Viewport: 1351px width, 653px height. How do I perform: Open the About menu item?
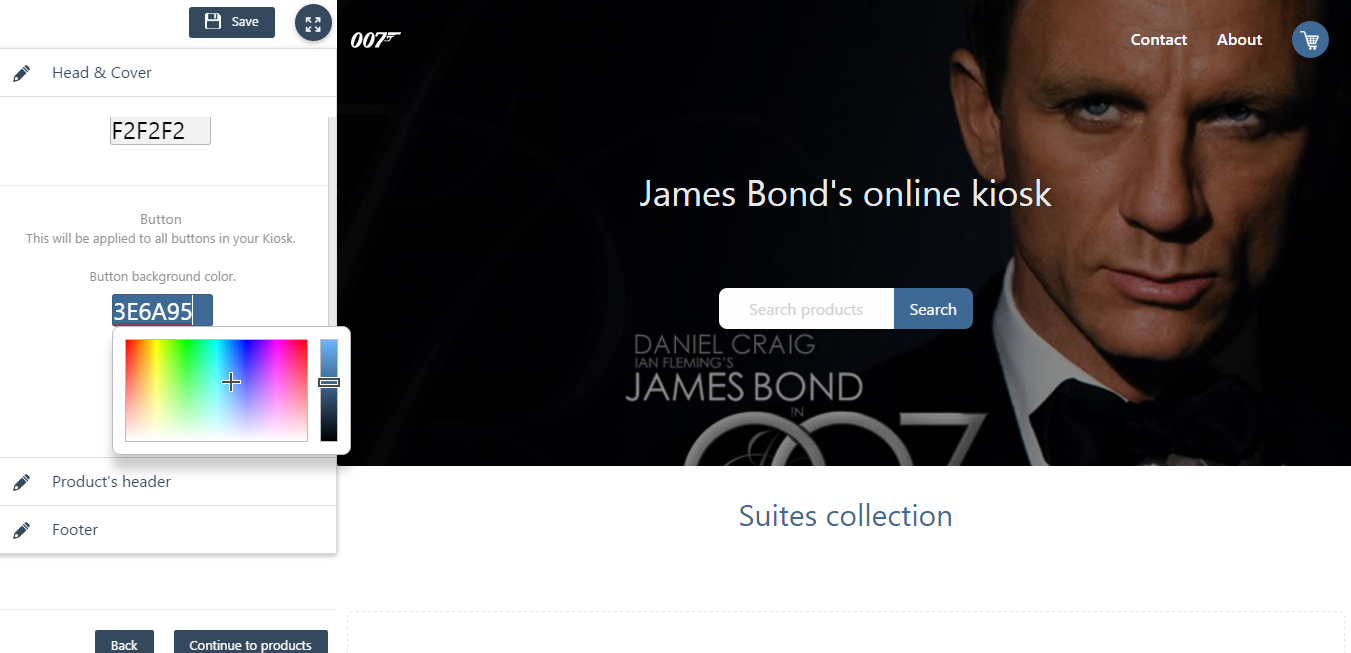1239,40
